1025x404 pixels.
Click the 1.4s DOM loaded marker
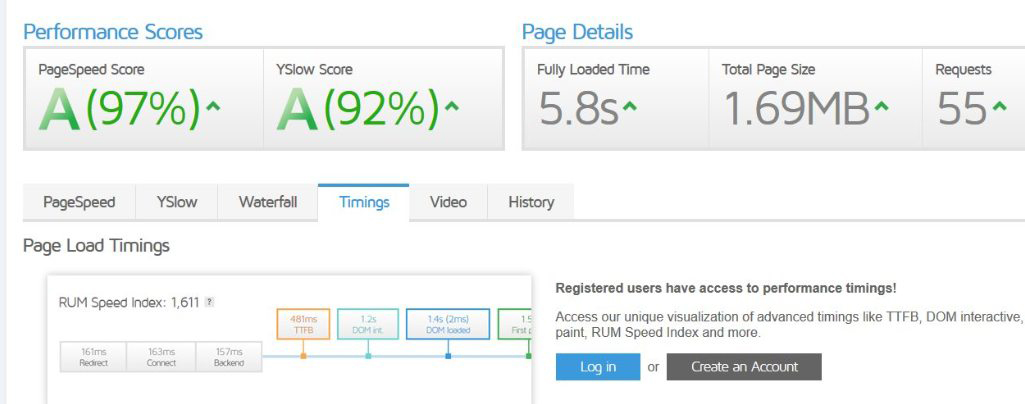[x=448, y=324]
